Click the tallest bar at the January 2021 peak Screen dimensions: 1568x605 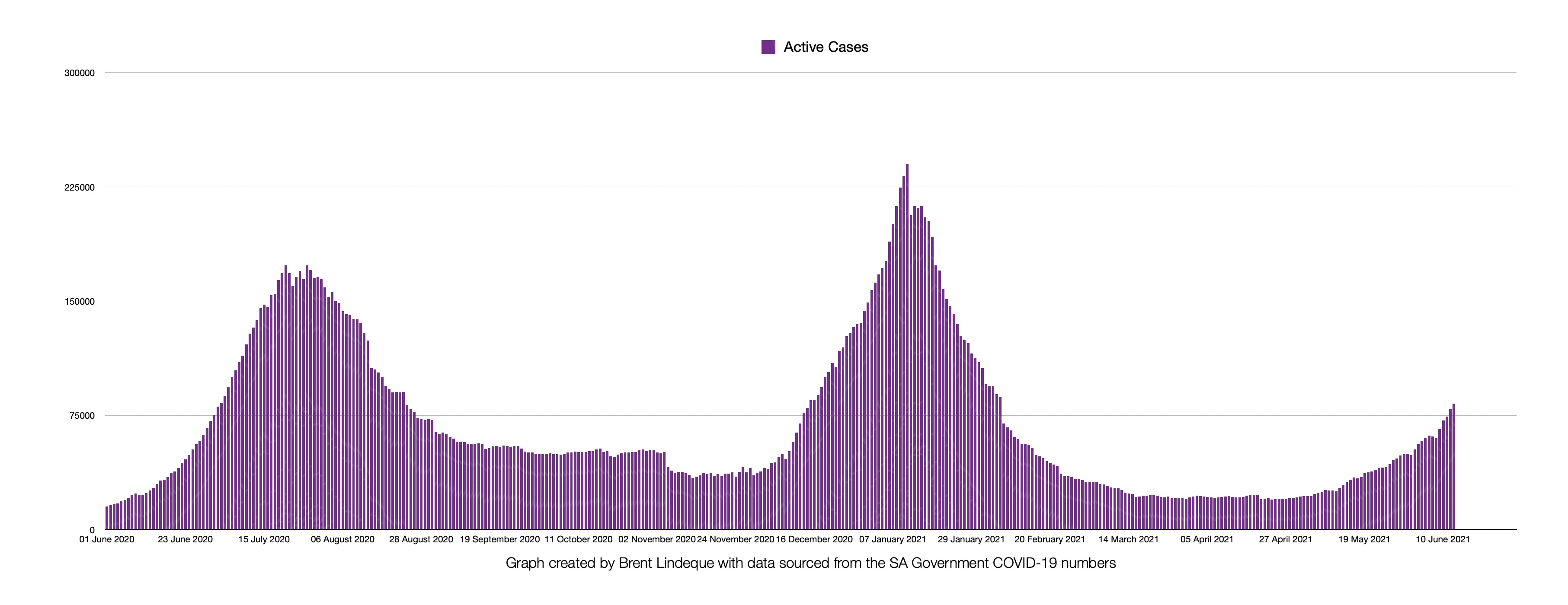click(907, 347)
